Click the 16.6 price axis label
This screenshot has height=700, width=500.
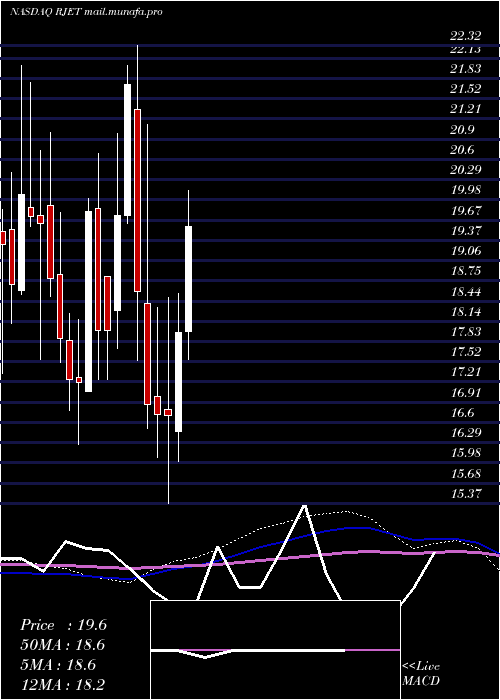(x=462, y=412)
